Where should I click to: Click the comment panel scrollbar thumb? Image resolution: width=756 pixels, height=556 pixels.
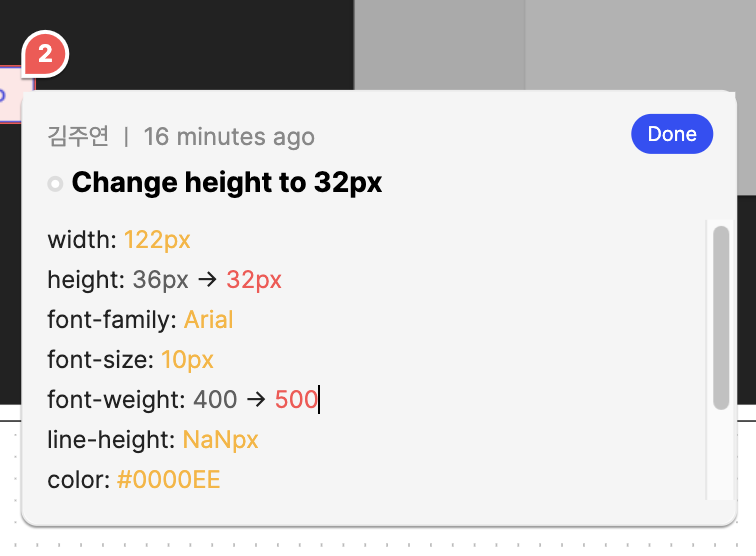click(x=721, y=318)
